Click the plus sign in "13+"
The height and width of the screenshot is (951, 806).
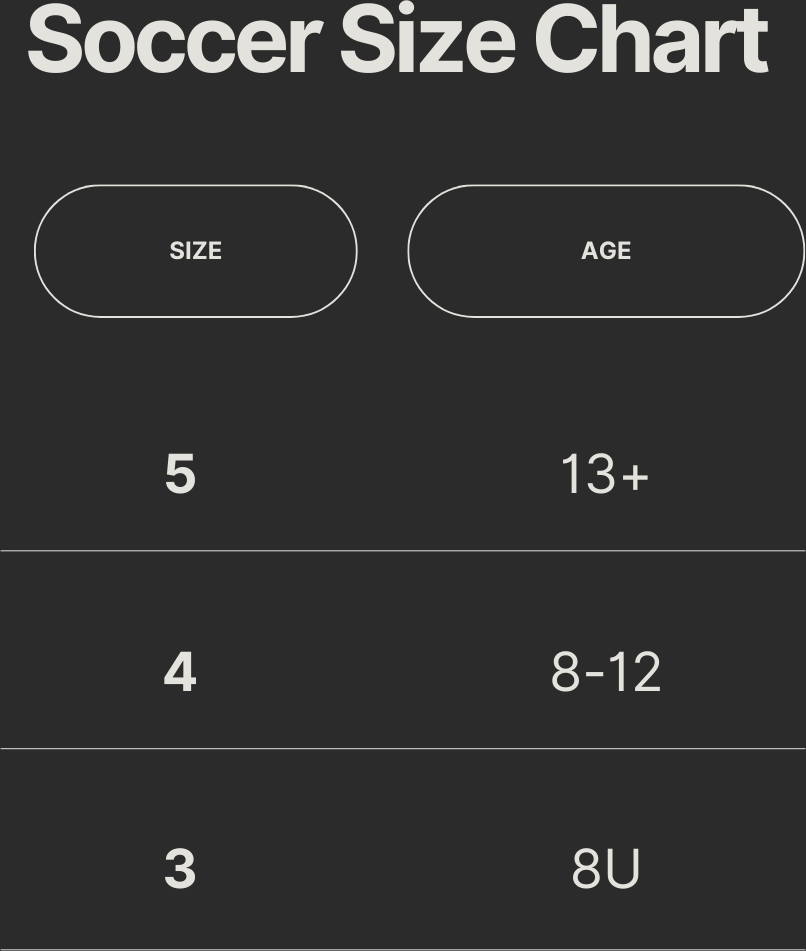click(635, 476)
